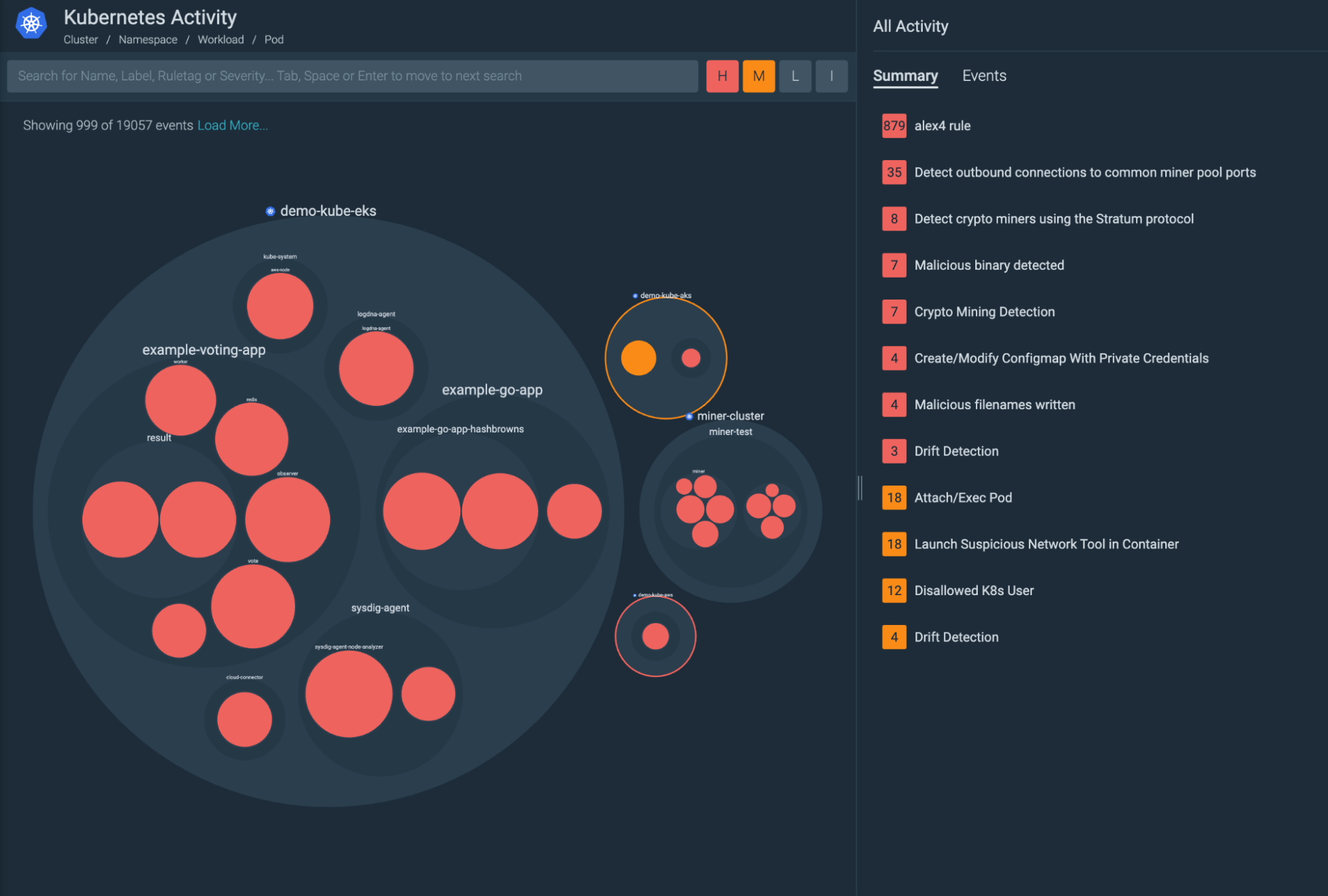Click the blue cluster icon beside demo-kube-eks
The height and width of the screenshot is (896, 1328).
(270, 211)
